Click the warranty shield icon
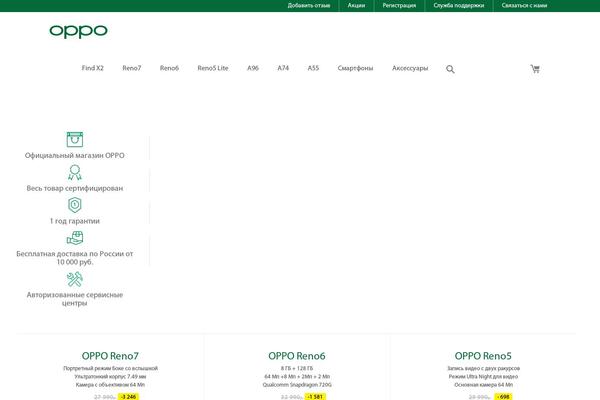Screen dimensions: 600x400 [75, 205]
